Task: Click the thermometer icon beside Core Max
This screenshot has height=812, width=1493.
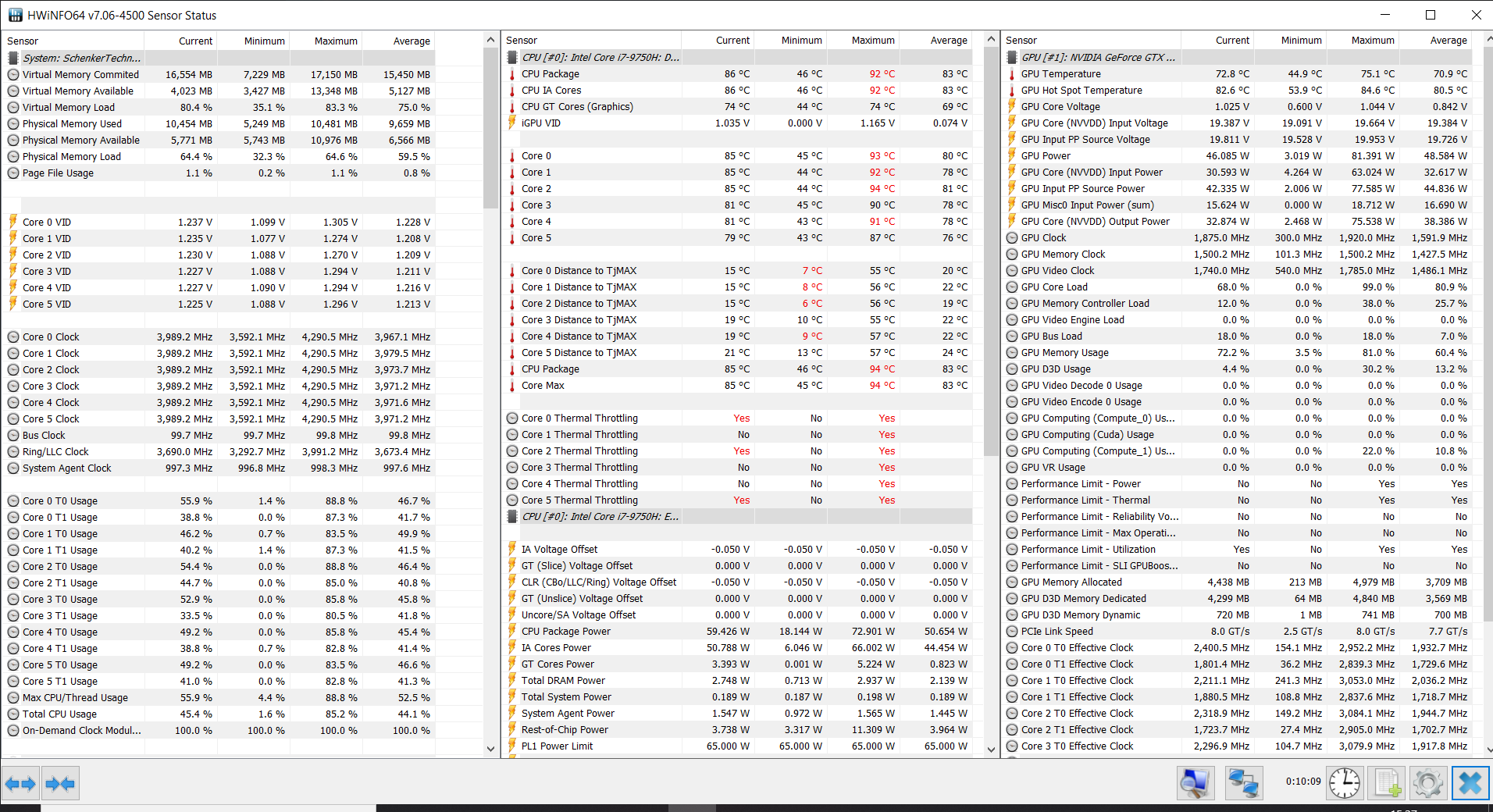Action: [512, 386]
